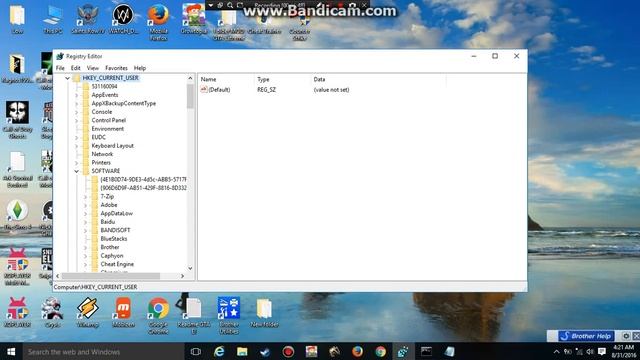Click the tree pane scroll-up arrow
The height and width of the screenshot is (360, 640).
pyautogui.click(x=190, y=78)
